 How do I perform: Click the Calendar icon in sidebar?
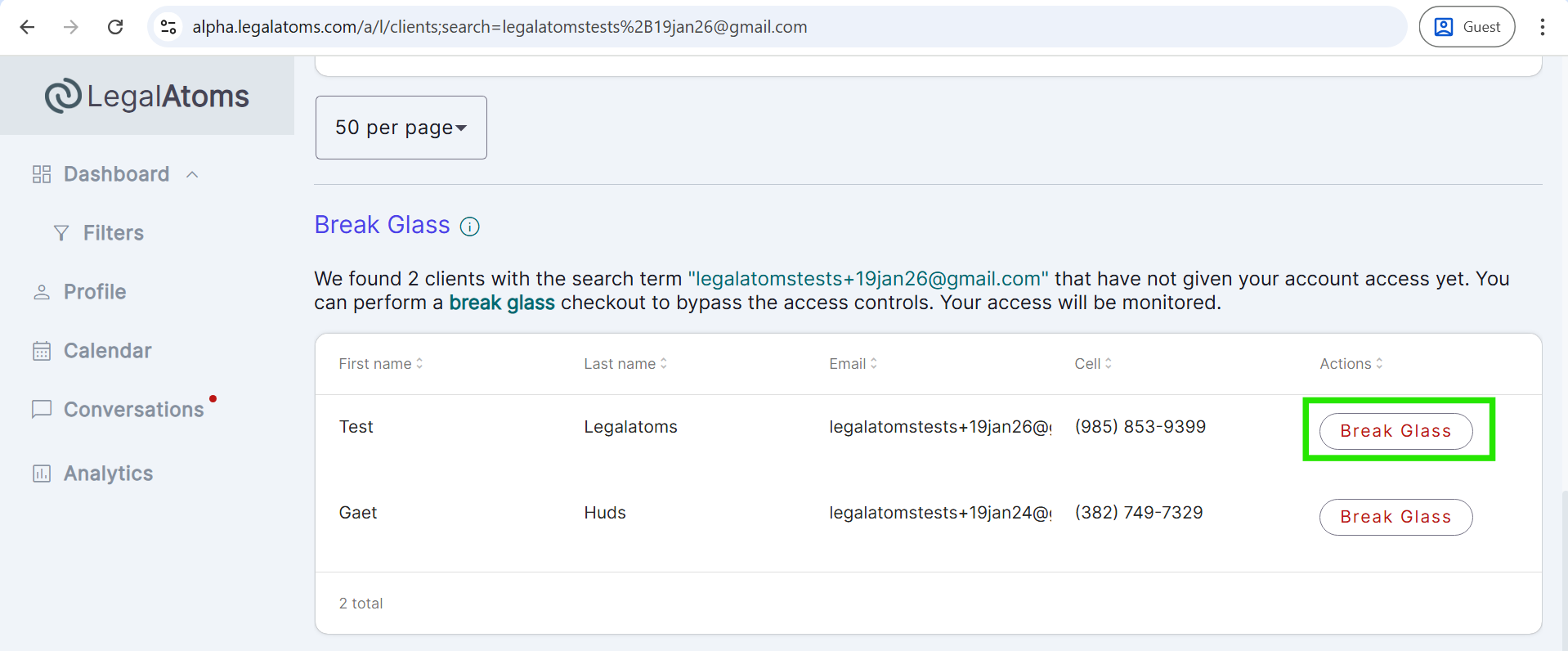tap(42, 351)
